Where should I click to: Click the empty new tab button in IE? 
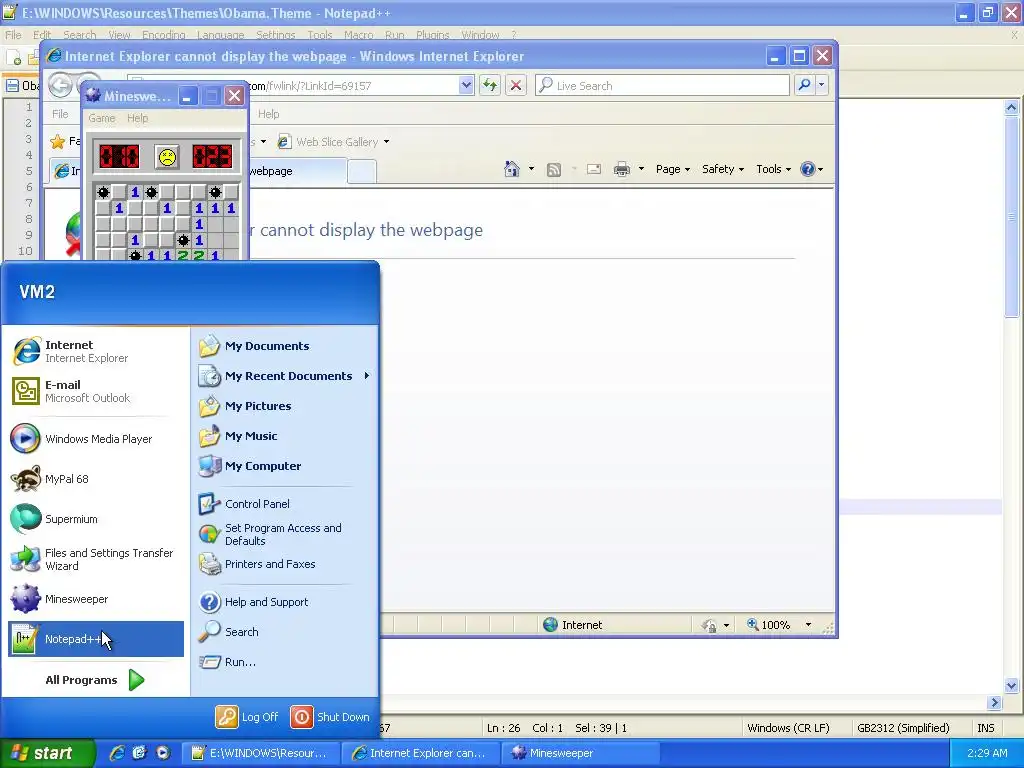pos(362,171)
